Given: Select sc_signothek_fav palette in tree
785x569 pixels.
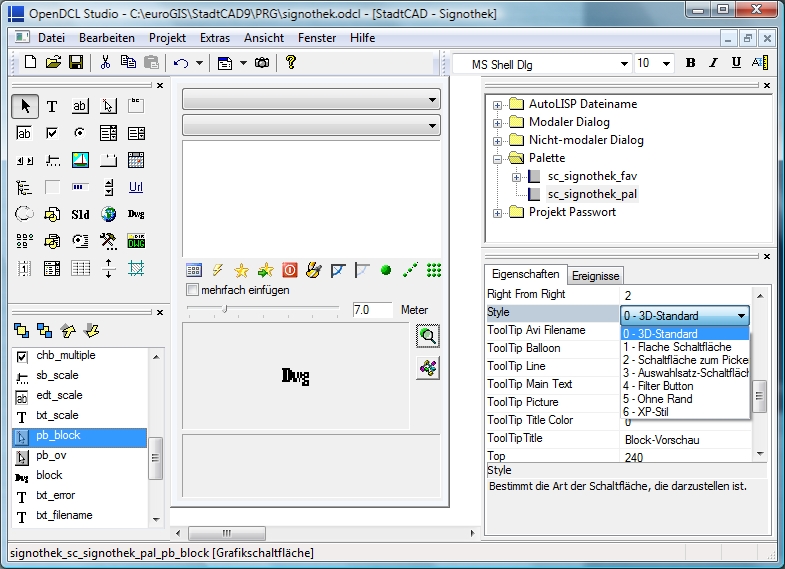Looking at the screenshot, I should [592, 176].
